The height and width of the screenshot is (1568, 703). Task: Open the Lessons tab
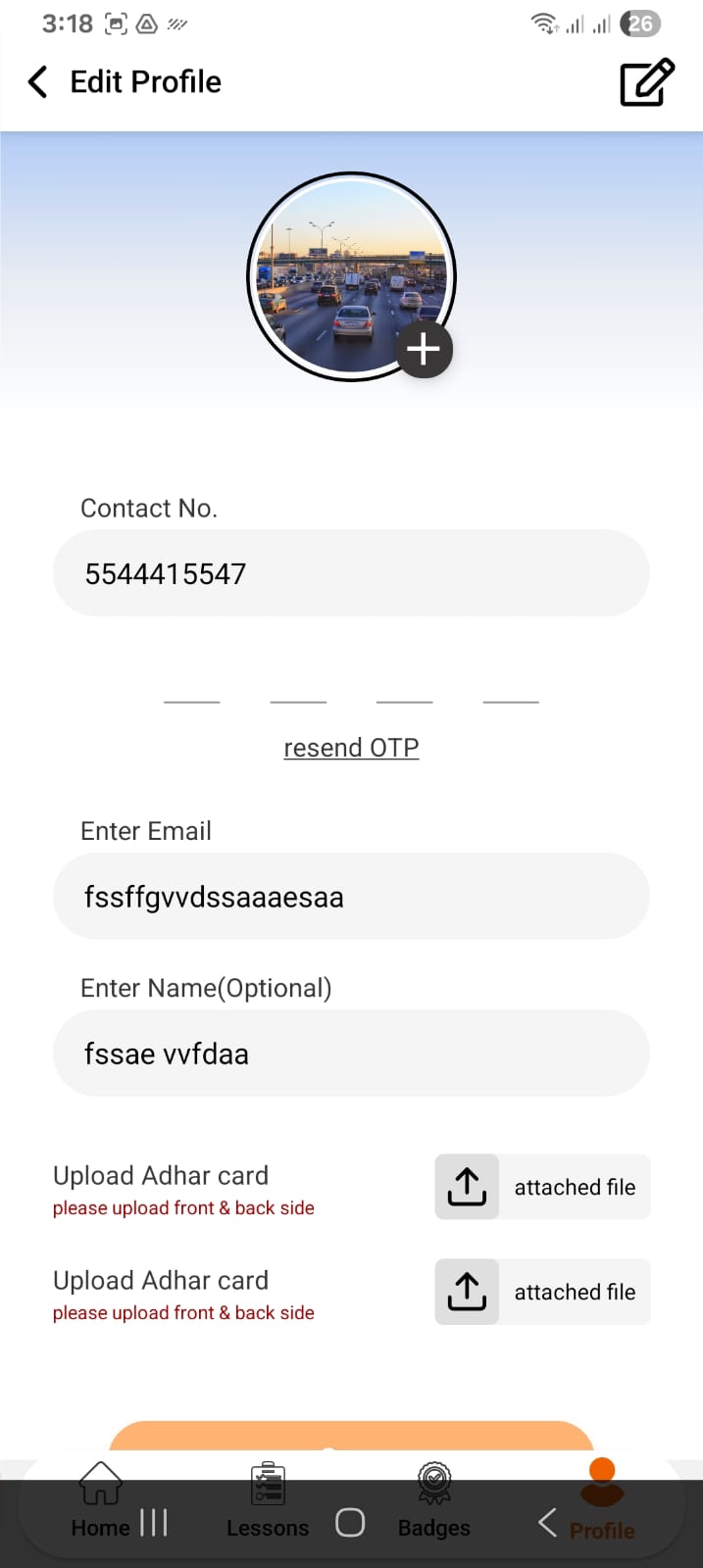pos(267,1499)
